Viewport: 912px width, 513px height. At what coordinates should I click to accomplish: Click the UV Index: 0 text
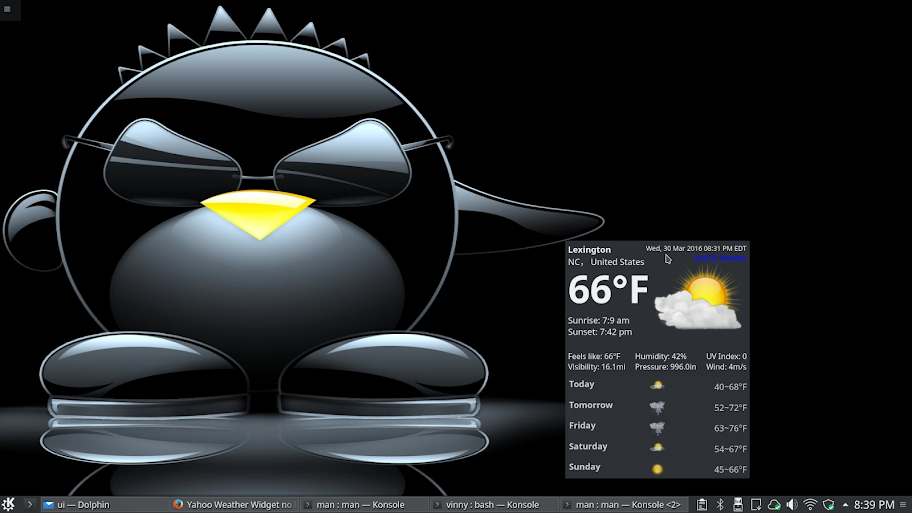coord(726,356)
